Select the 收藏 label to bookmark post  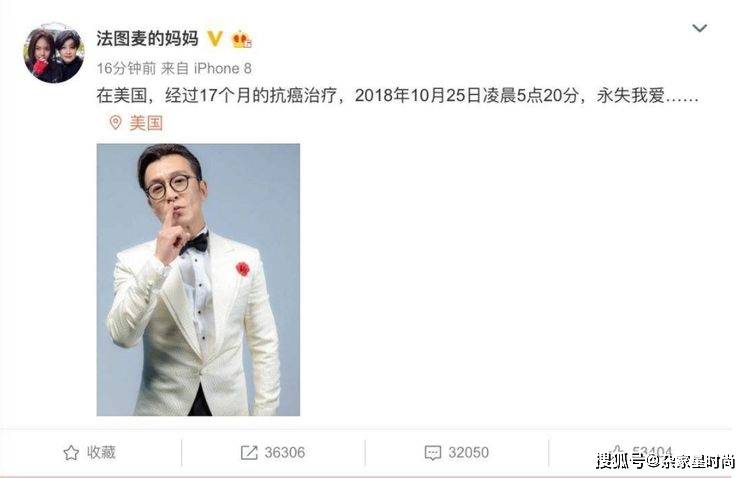pos(101,452)
